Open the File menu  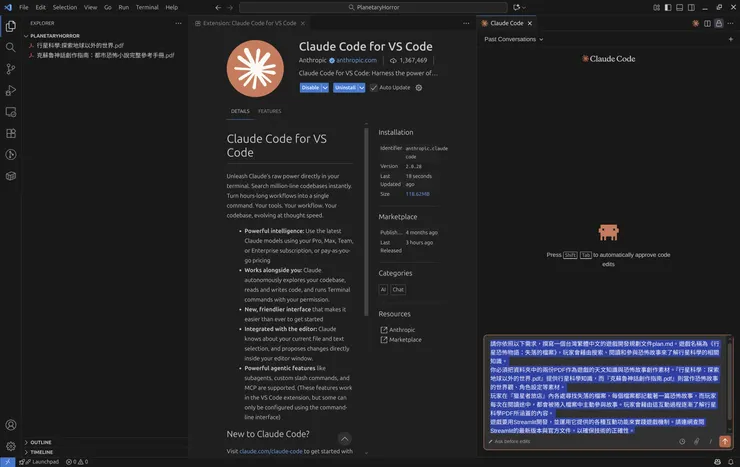[24, 7]
